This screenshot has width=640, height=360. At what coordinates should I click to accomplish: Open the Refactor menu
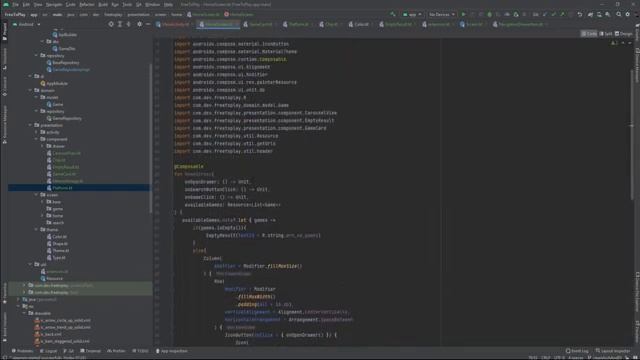tap(87, 4)
